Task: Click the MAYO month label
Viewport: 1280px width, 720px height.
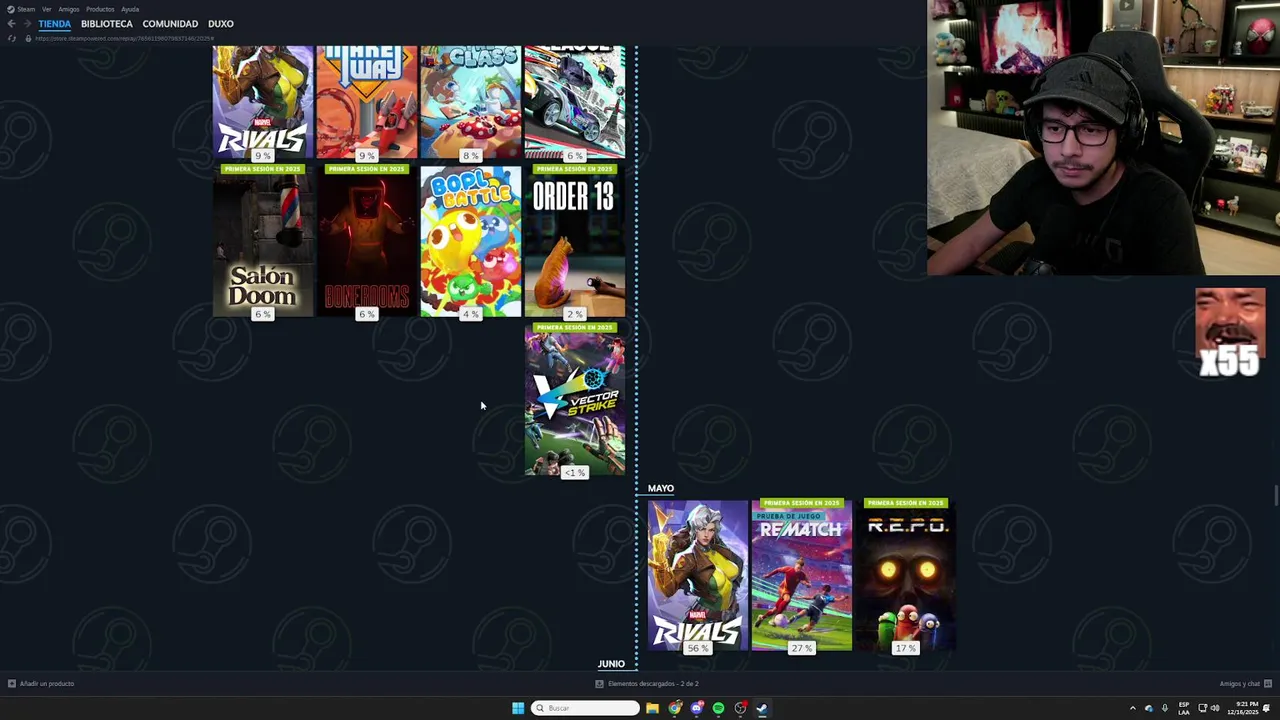Action: 661,488
